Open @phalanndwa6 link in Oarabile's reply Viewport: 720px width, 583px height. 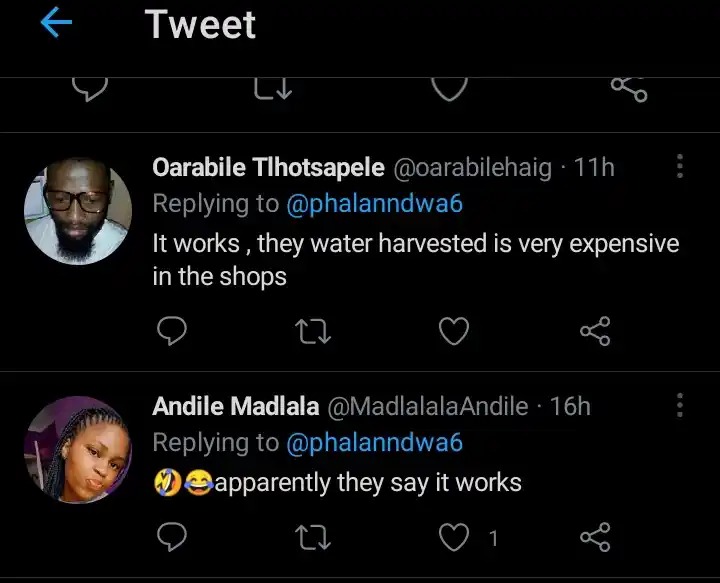click(x=375, y=204)
